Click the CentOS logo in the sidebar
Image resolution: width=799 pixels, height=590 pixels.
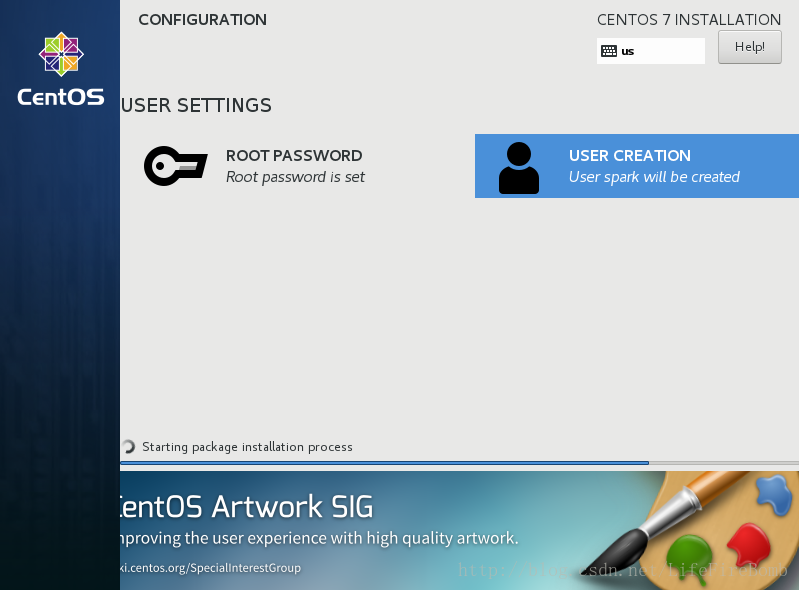61,54
